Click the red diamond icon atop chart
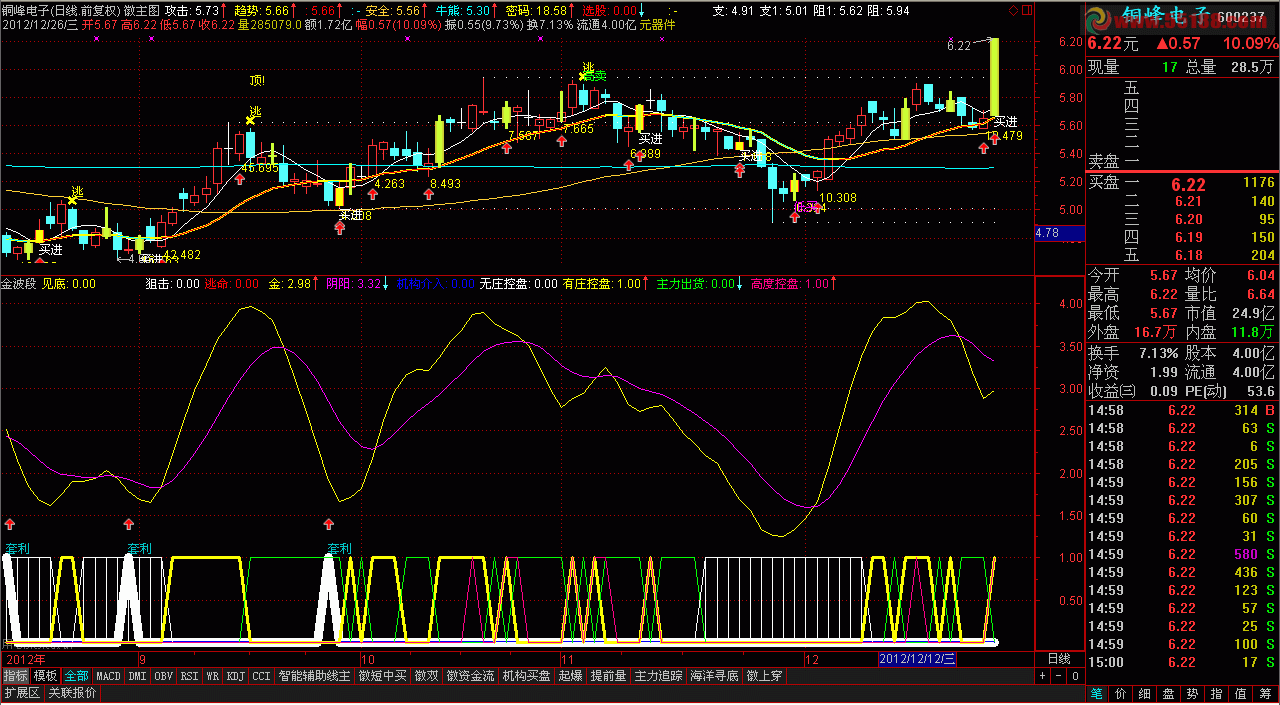The width and height of the screenshot is (1280, 705). tap(1013, 9)
